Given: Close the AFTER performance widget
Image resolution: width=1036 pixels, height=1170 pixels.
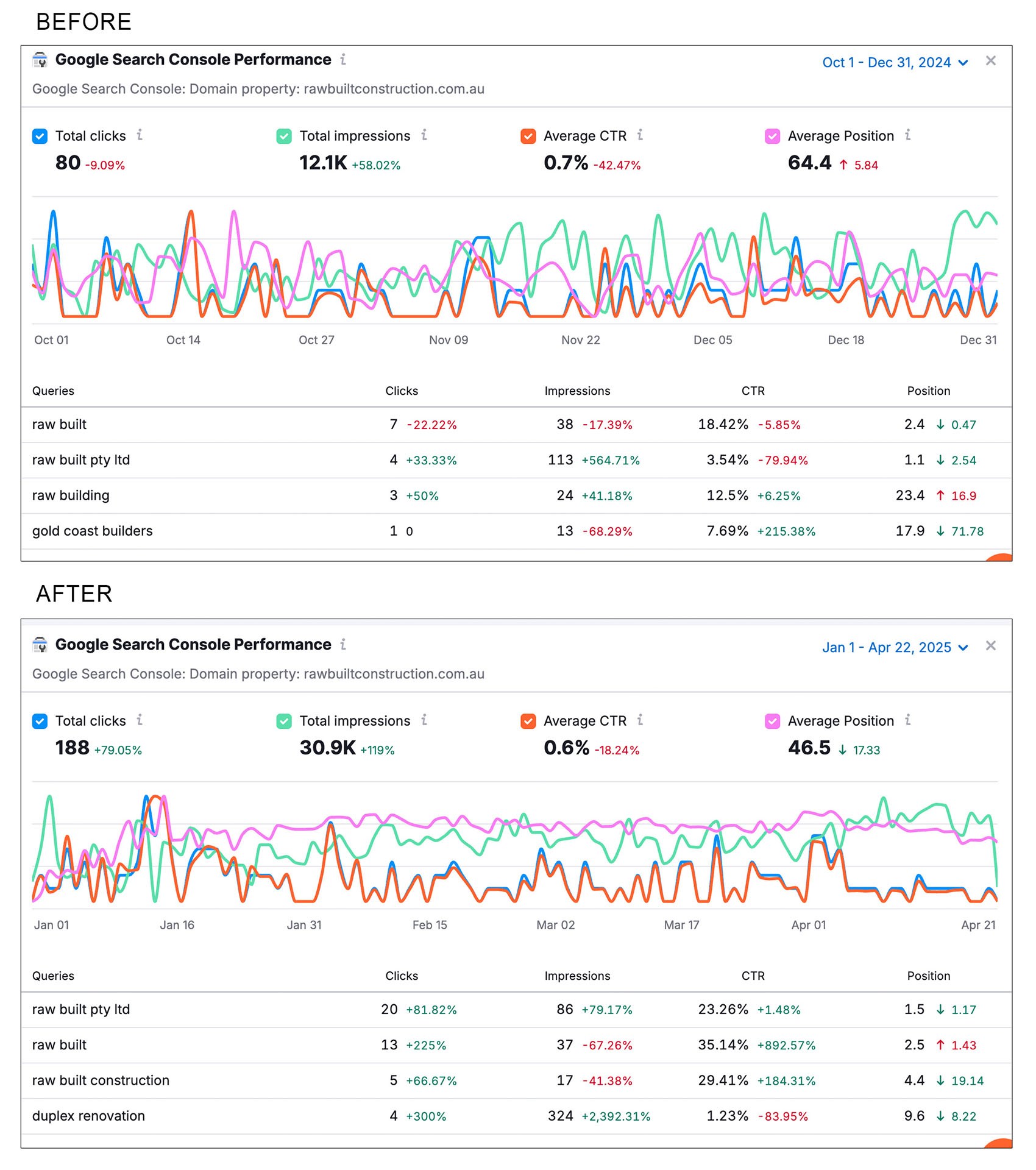Looking at the screenshot, I should point(991,646).
